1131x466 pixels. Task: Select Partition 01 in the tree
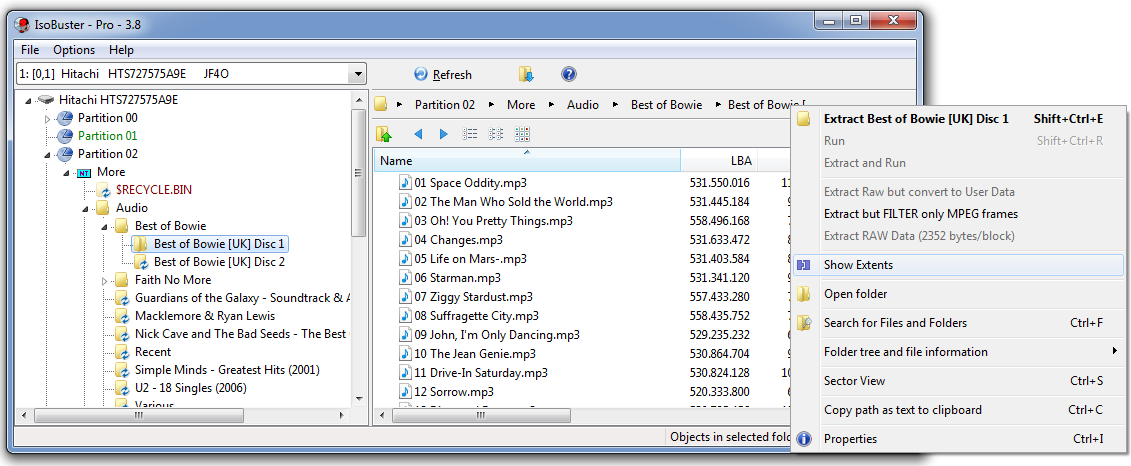[x=107, y=136]
